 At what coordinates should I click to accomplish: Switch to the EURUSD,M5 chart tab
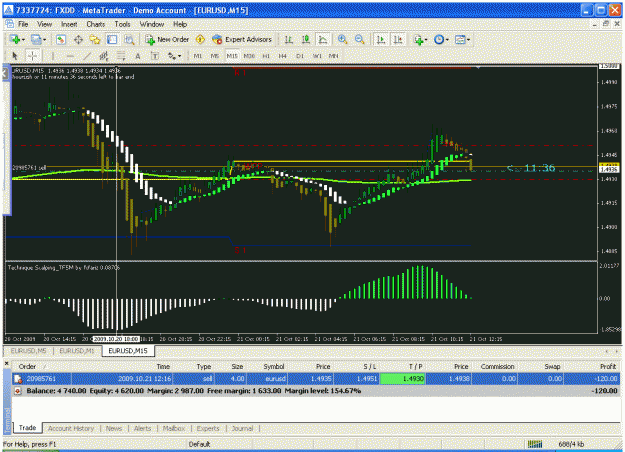pos(28,351)
